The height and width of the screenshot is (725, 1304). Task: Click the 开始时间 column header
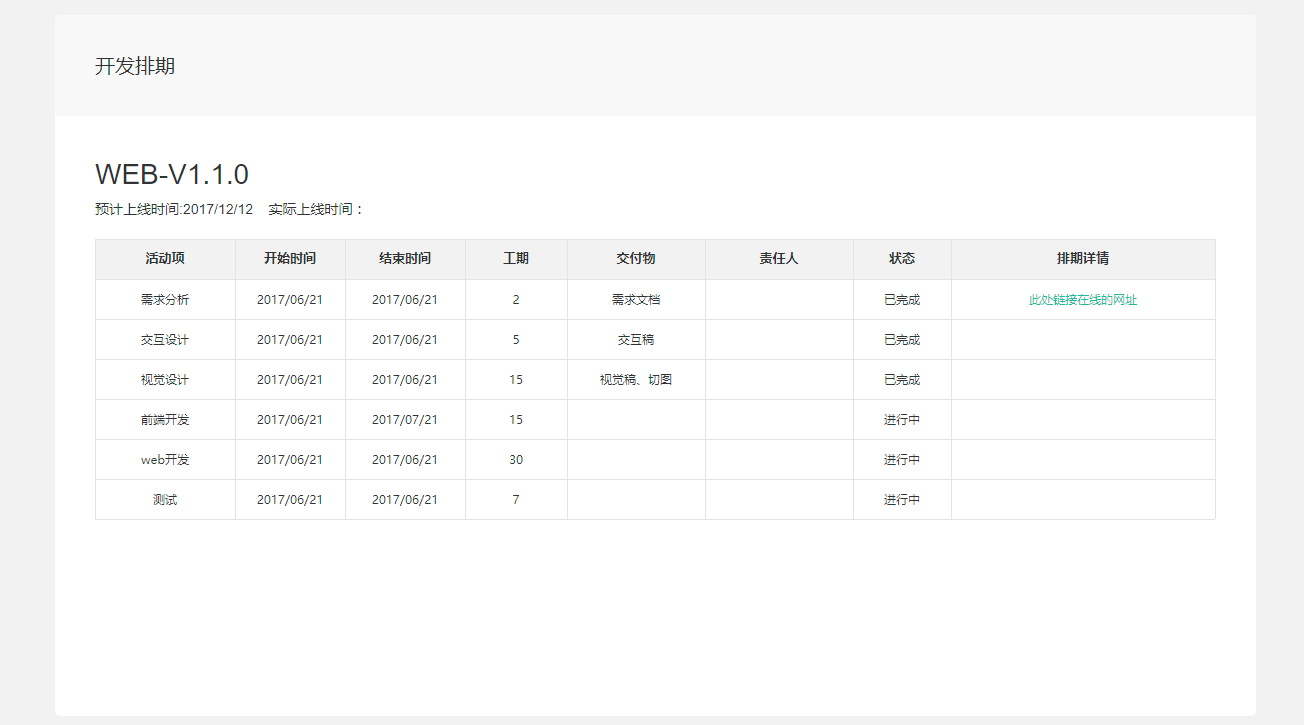coord(290,259)
